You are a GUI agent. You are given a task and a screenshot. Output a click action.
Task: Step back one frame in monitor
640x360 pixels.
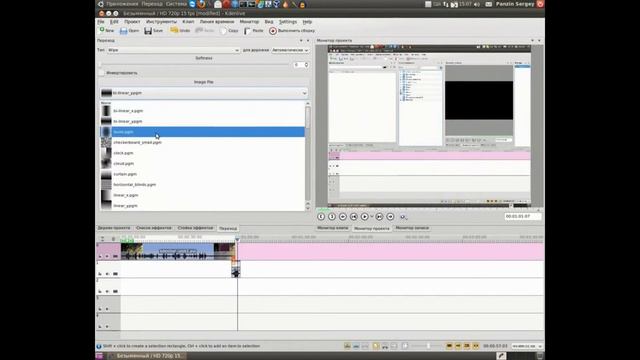tap(354, 217)
